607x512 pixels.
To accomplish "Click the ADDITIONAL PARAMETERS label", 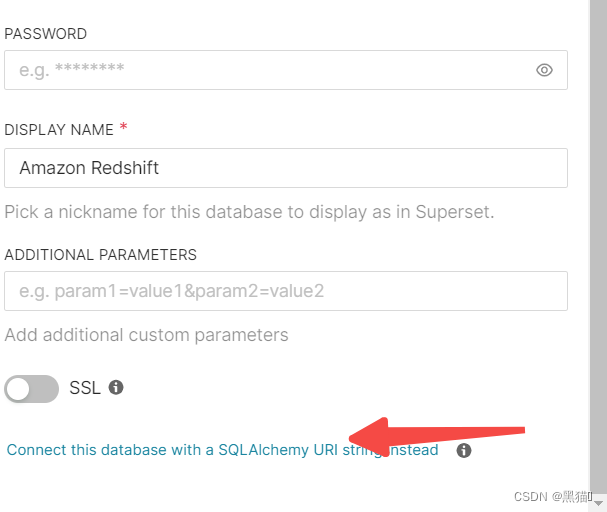I will pos(101,255).
